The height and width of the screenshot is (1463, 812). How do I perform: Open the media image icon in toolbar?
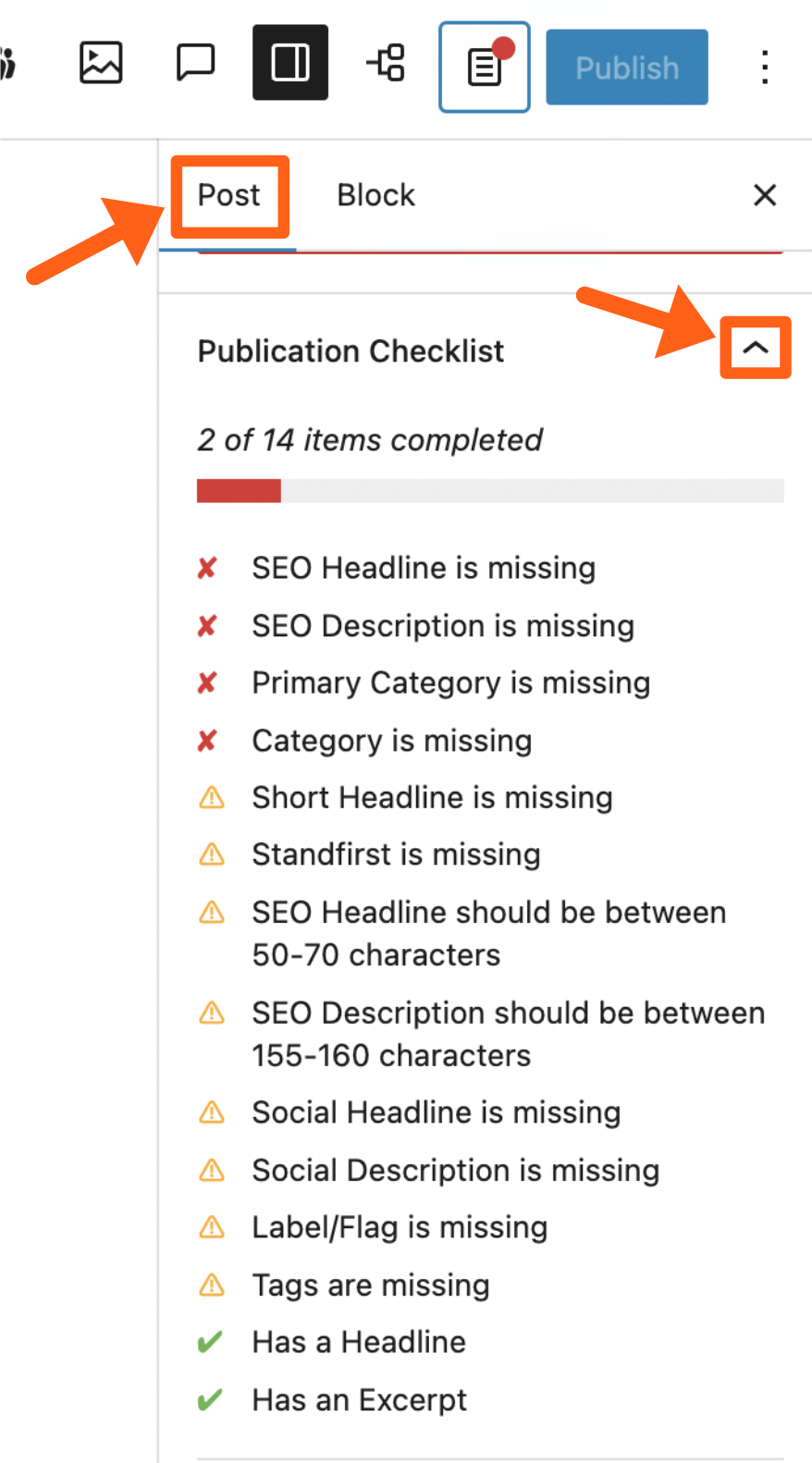[101, 63]
